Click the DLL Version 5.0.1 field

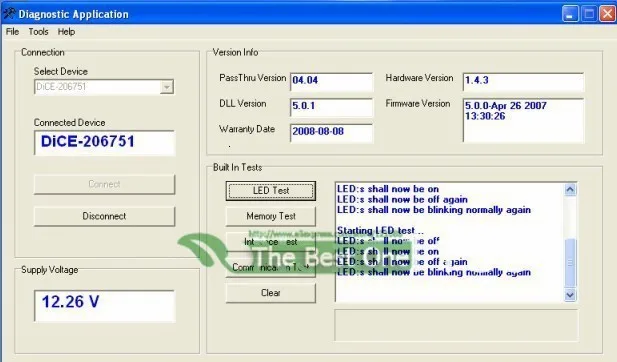pos(331,107)
